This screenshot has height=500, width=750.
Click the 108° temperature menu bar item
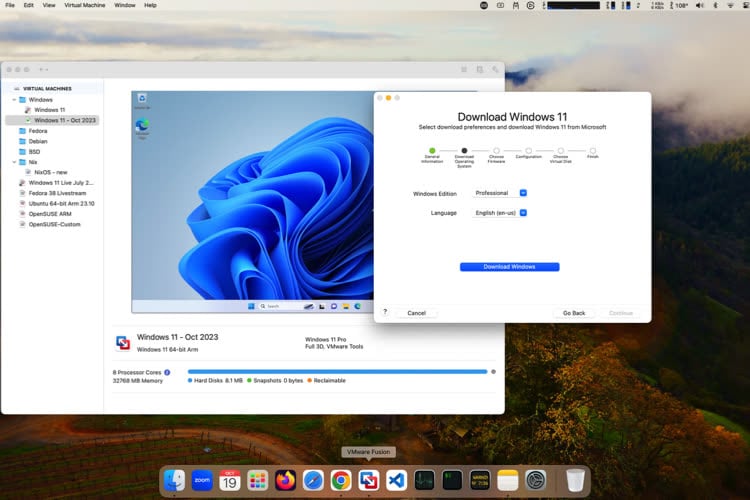[679, 5]
